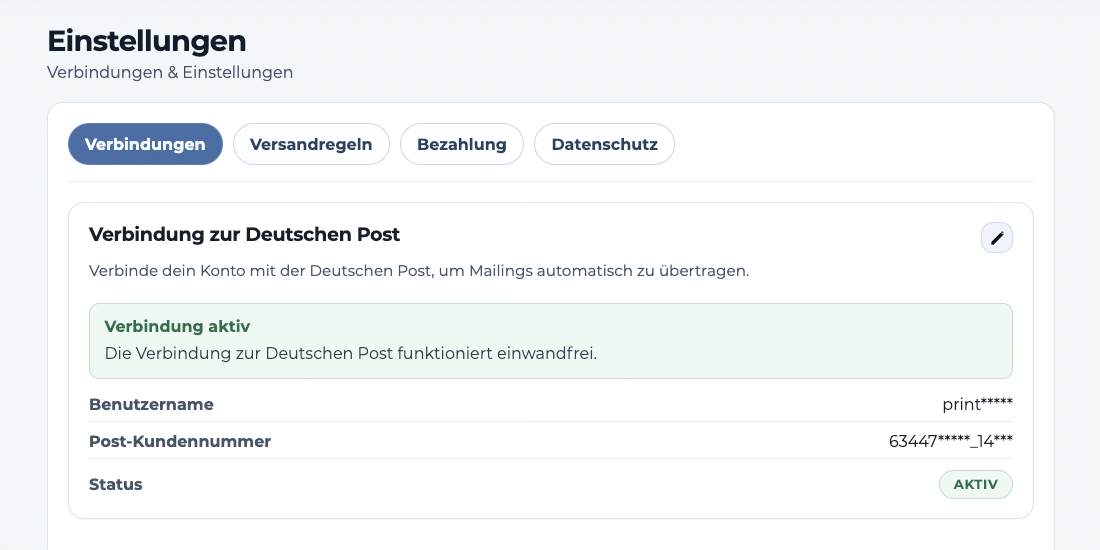Image resolution: width=1100 pixels, height=550 pixels.
Task: Switch to the Verbindungen tab
Action: tap(145, 144)
